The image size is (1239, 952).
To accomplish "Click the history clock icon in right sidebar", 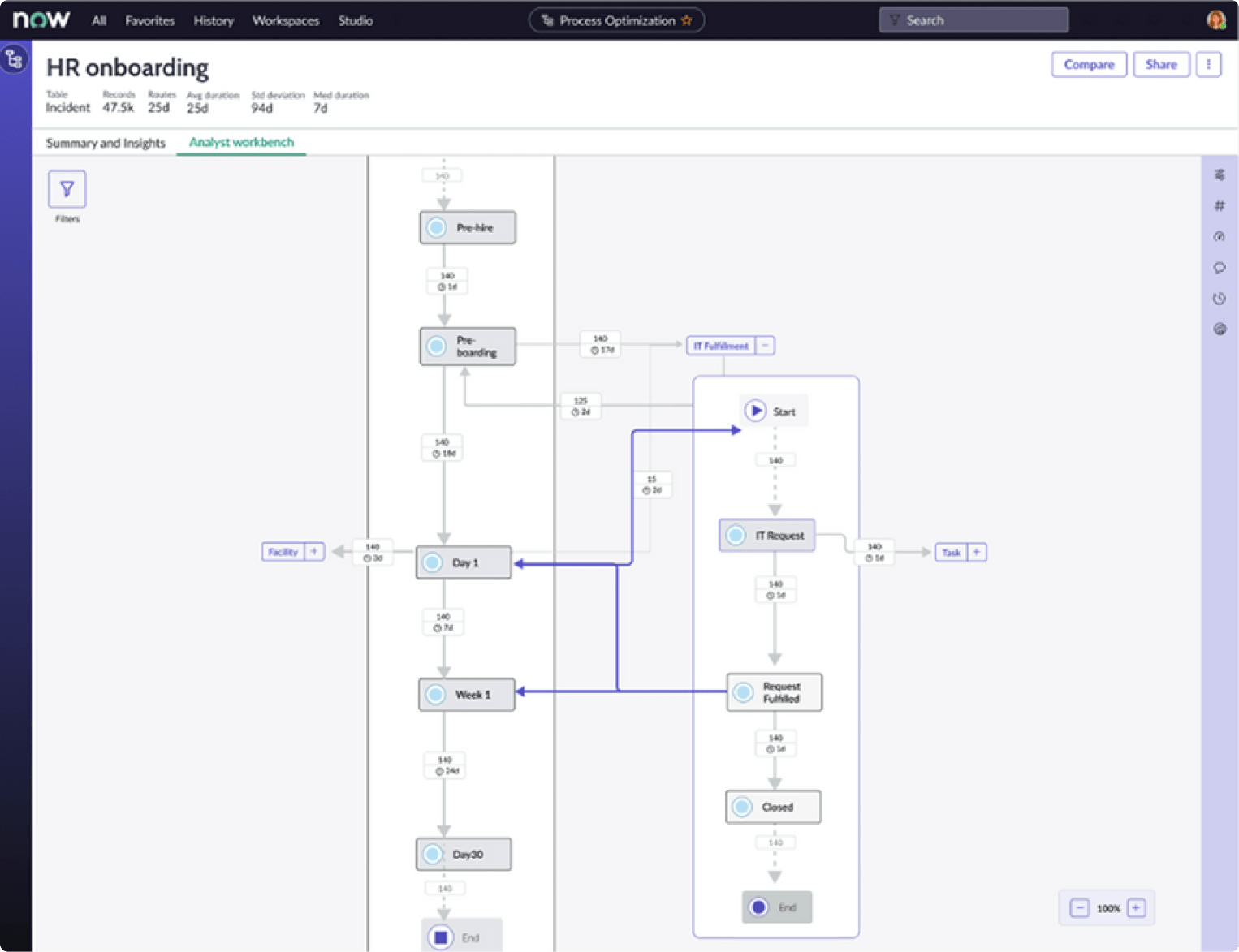I will pos(1219,298).
